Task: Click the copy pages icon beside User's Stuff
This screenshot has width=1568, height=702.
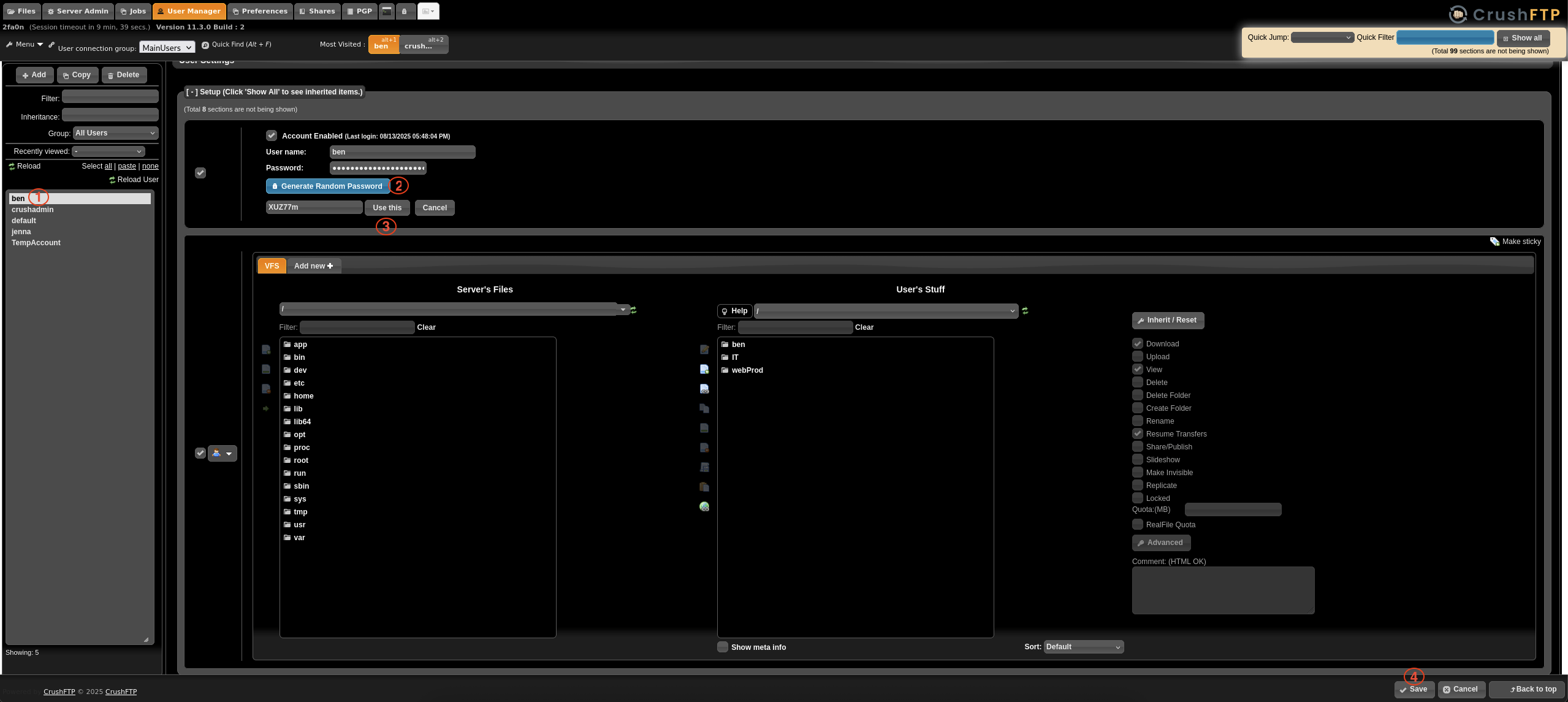Action: pos(704,408)
